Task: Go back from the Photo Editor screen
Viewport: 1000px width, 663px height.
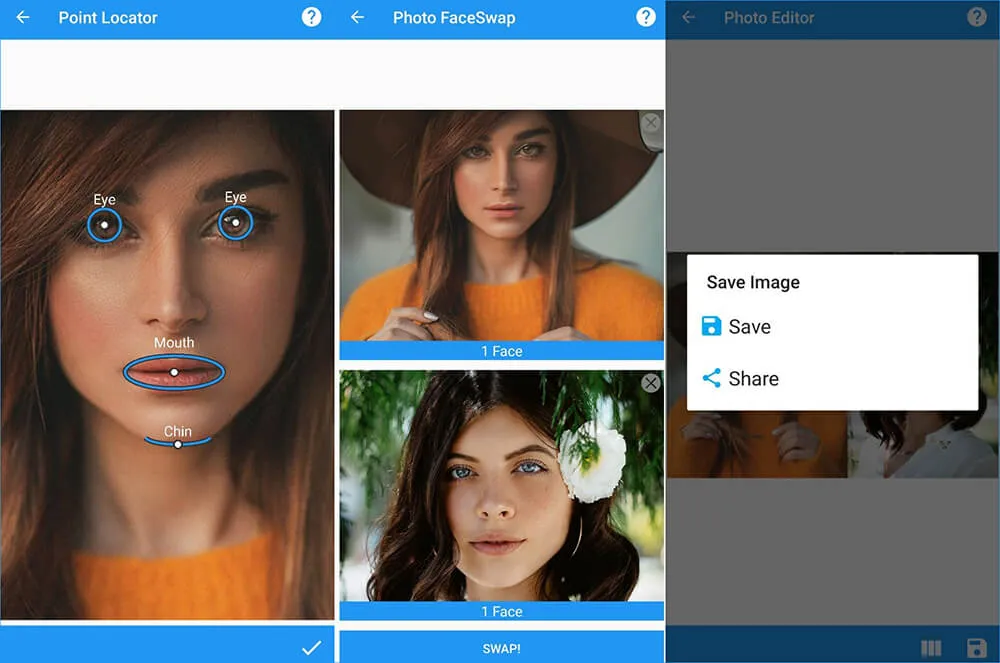Action: 689,17
